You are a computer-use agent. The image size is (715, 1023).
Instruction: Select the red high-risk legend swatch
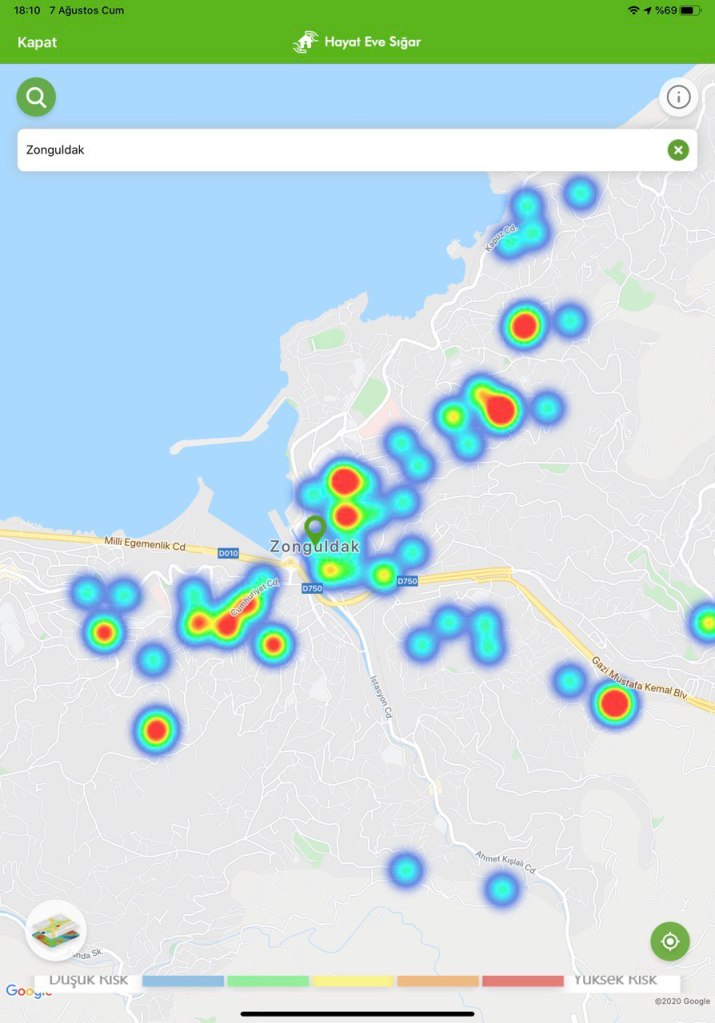coord(522,981)
